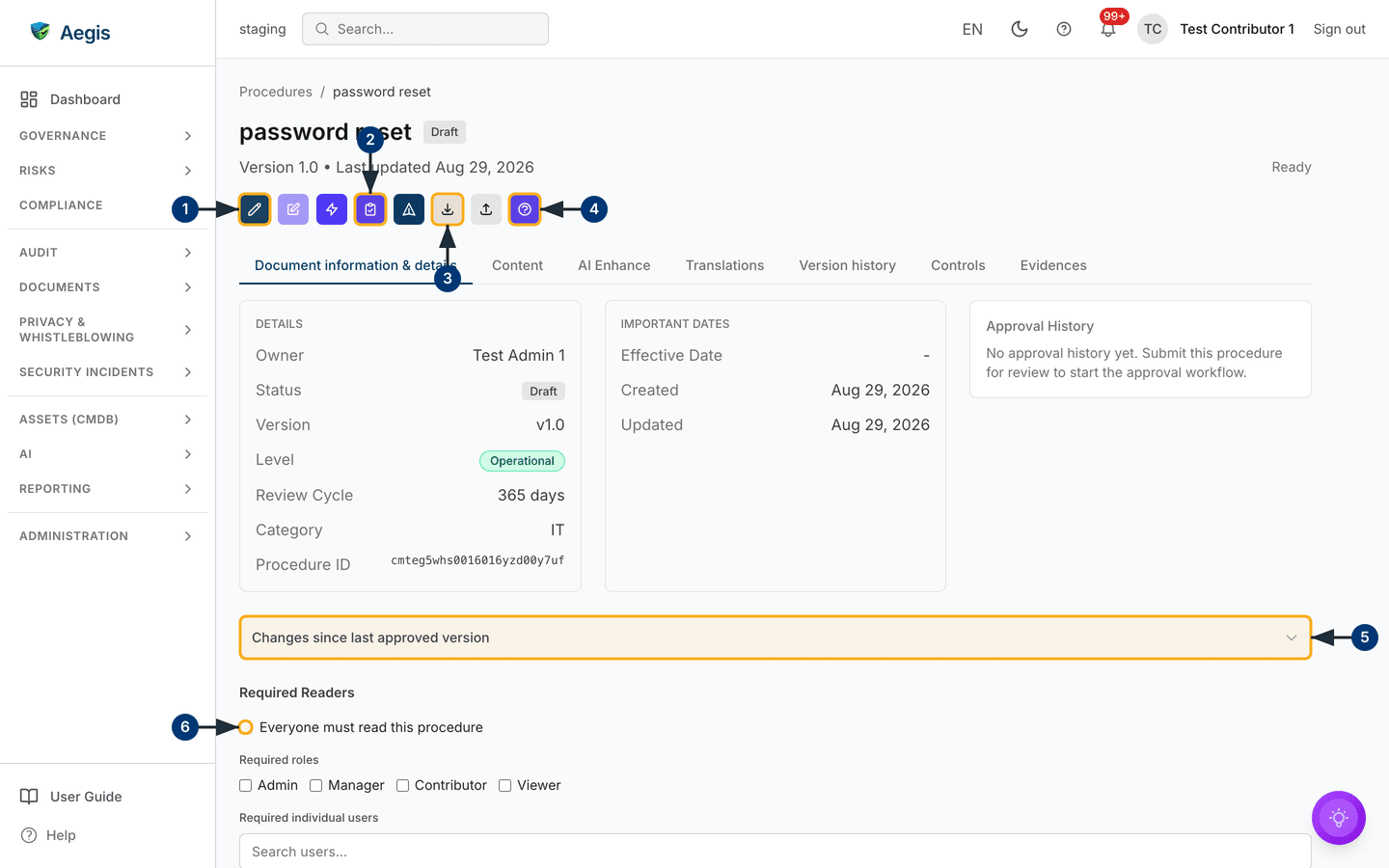This screenshot has width=1389, height=868.
Task: Expand the AUDIT sidebar section
Action: [x=106, y=253]
